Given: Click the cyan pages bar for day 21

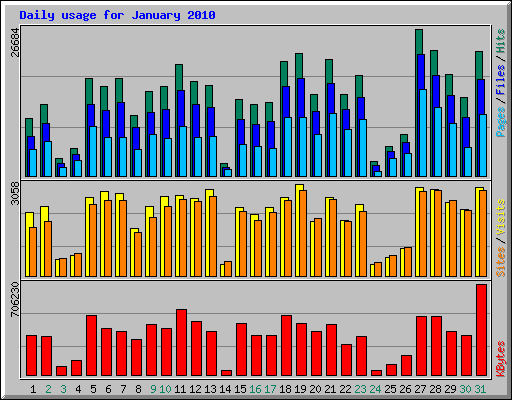Looking at the screenshot, I should tap(333, 145).
